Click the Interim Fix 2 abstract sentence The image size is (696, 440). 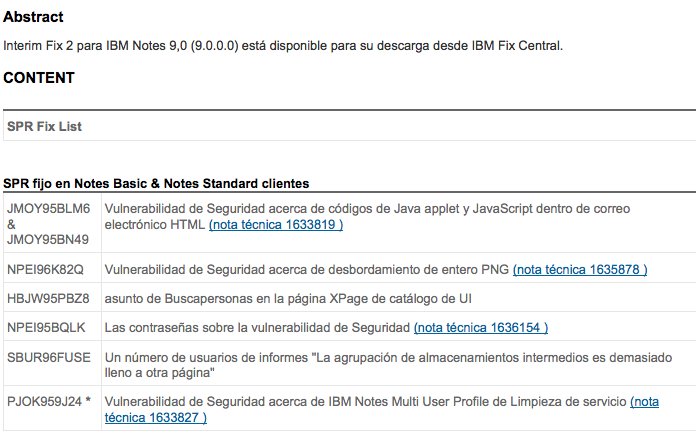click(x=283, y=46)
